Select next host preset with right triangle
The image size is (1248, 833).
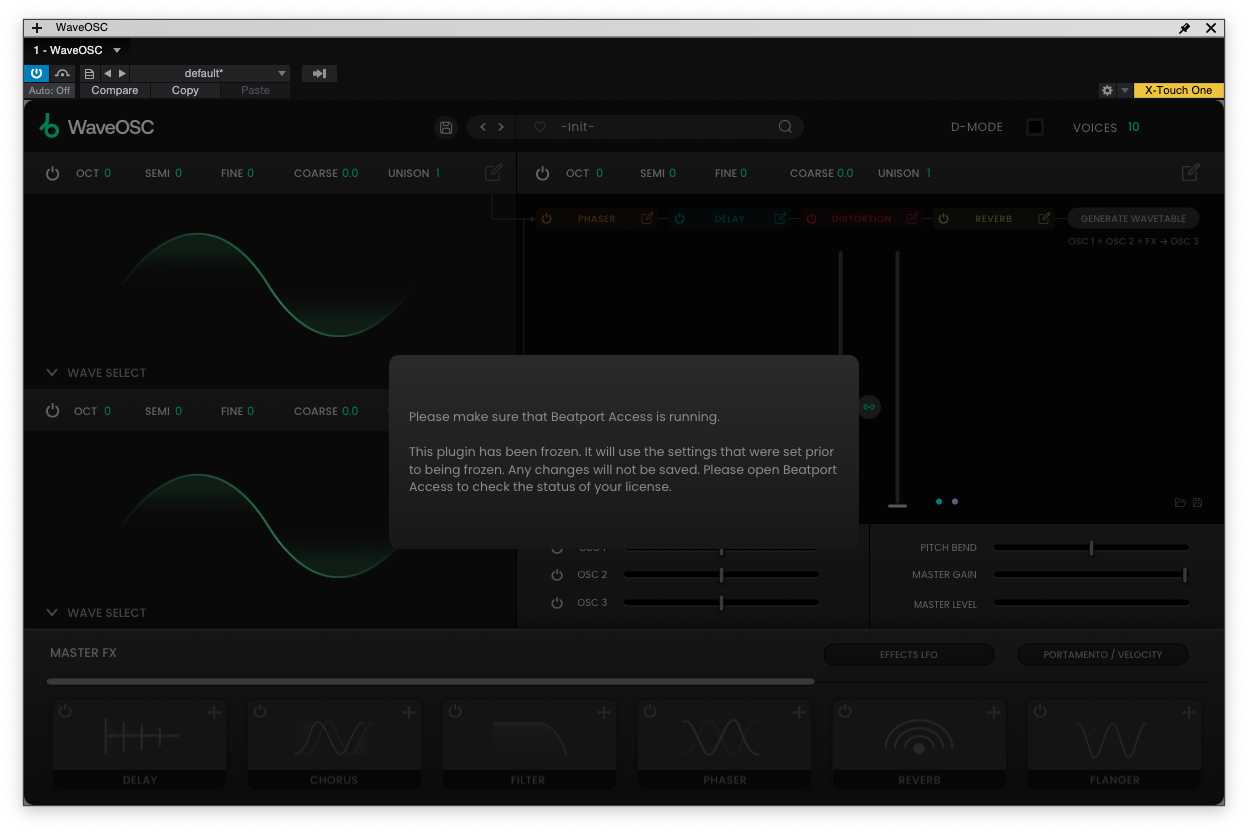122,73
